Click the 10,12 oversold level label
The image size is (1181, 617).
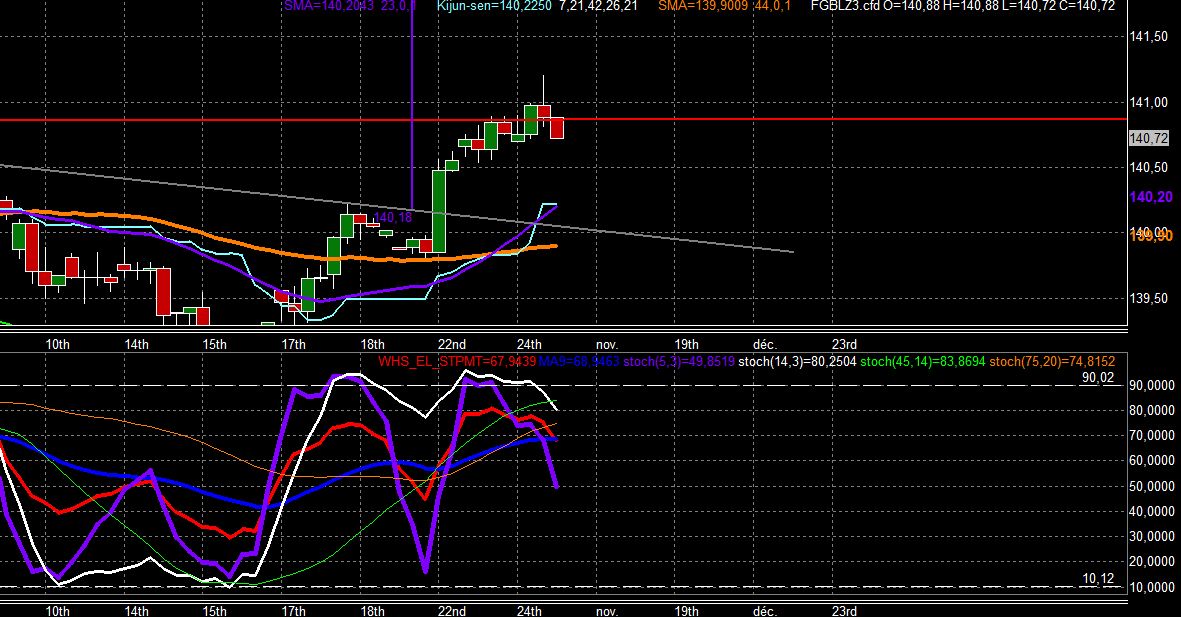[x=1097, y=579]
